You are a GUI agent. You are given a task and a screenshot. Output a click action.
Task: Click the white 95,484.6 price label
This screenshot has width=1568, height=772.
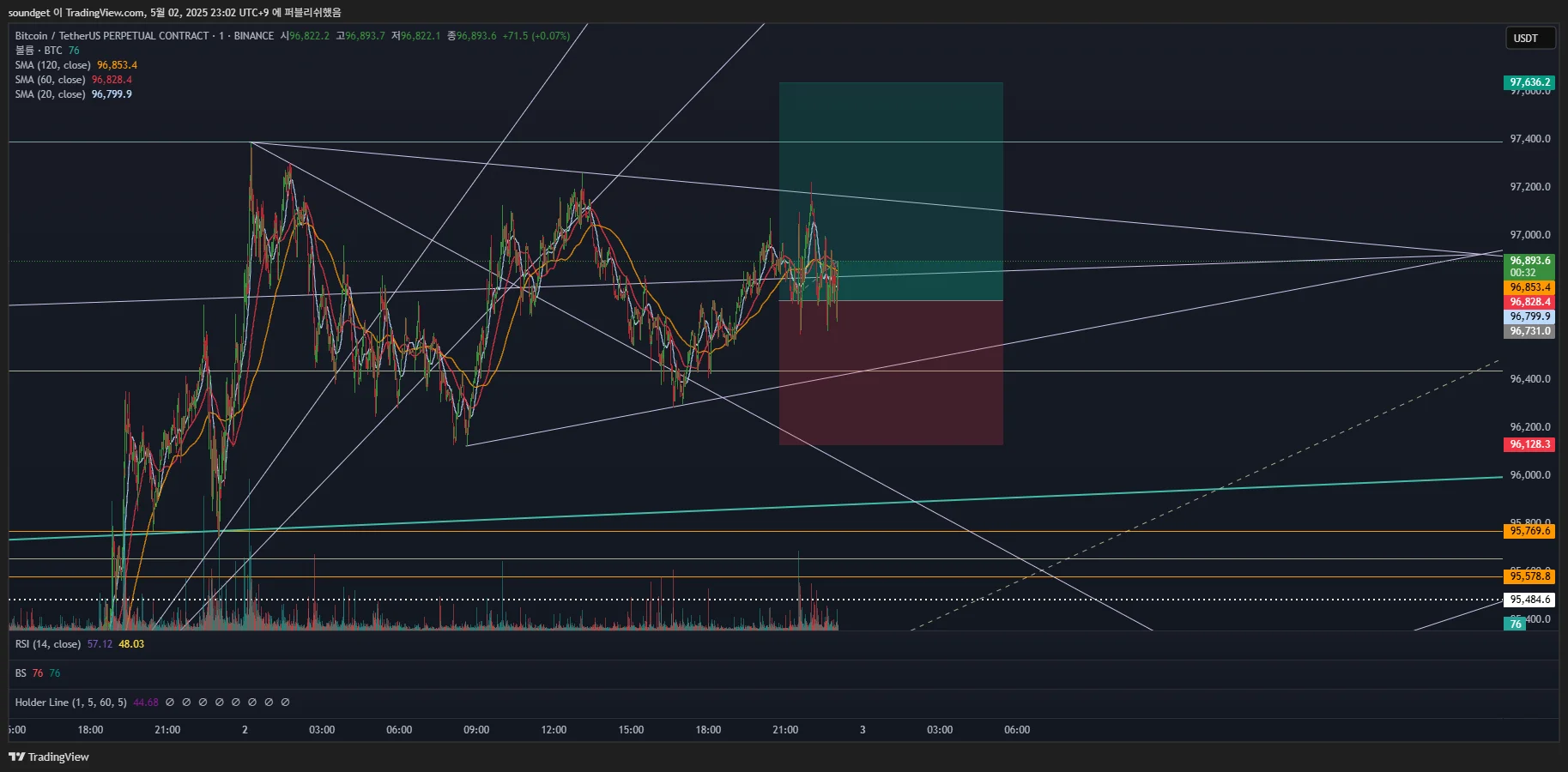pos(1529,600)
